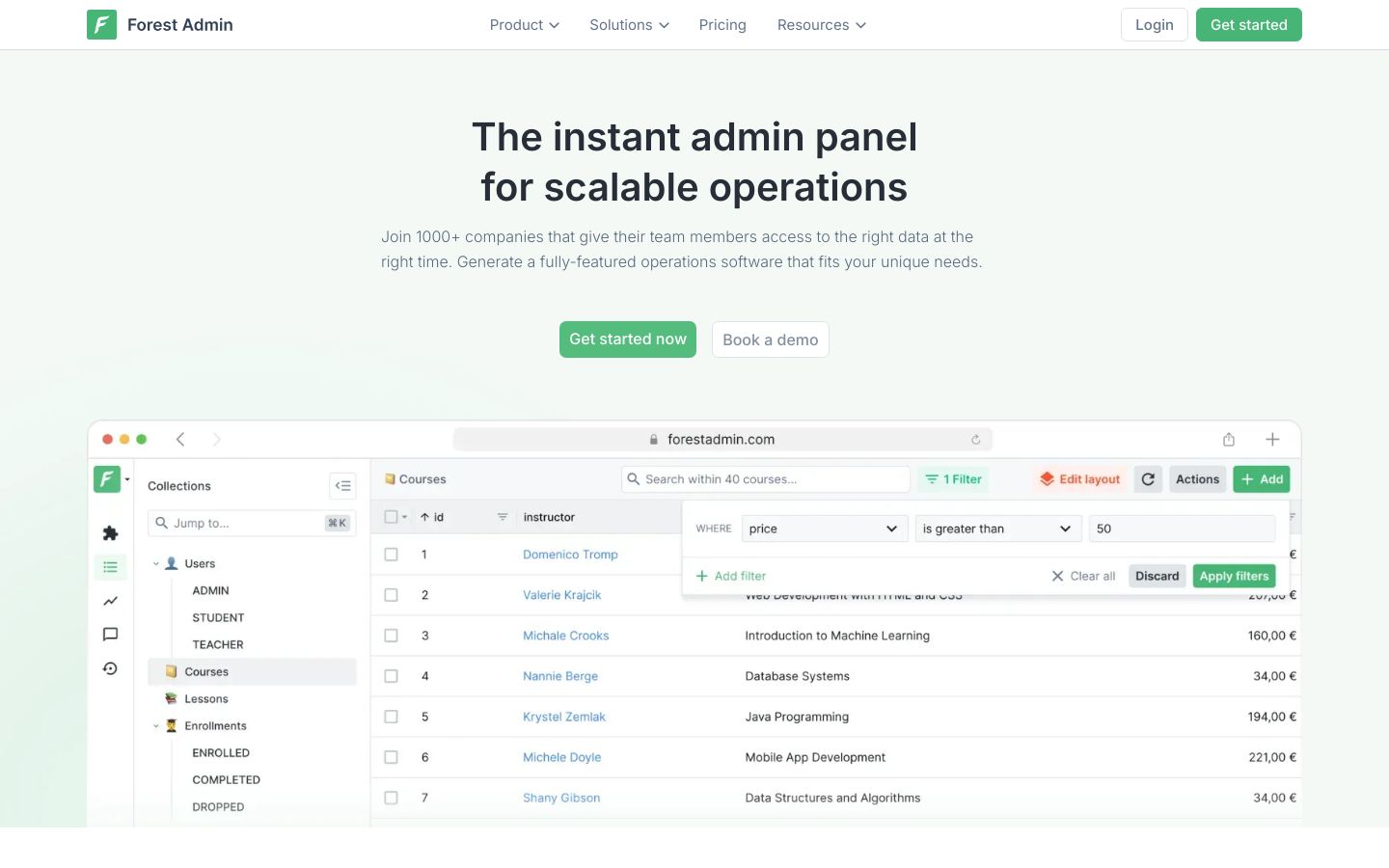Open the activity history sidebar icon
Screen dimensions: 1389x868
tap(110, 668)
